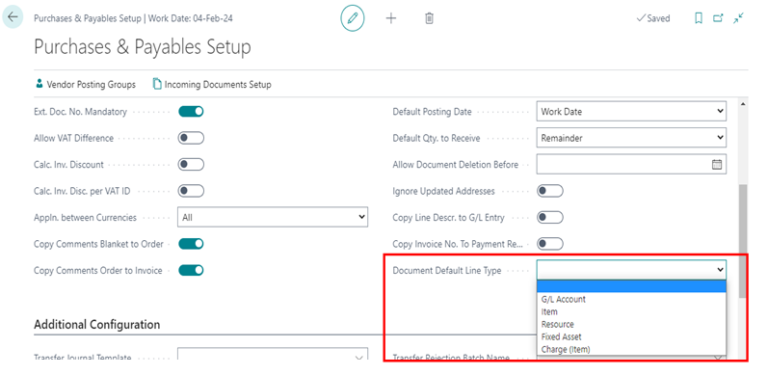Viewport: 768px width, 375px height.
Task: Turn off Copy Comments Blanket to Order
Action: 191,244
